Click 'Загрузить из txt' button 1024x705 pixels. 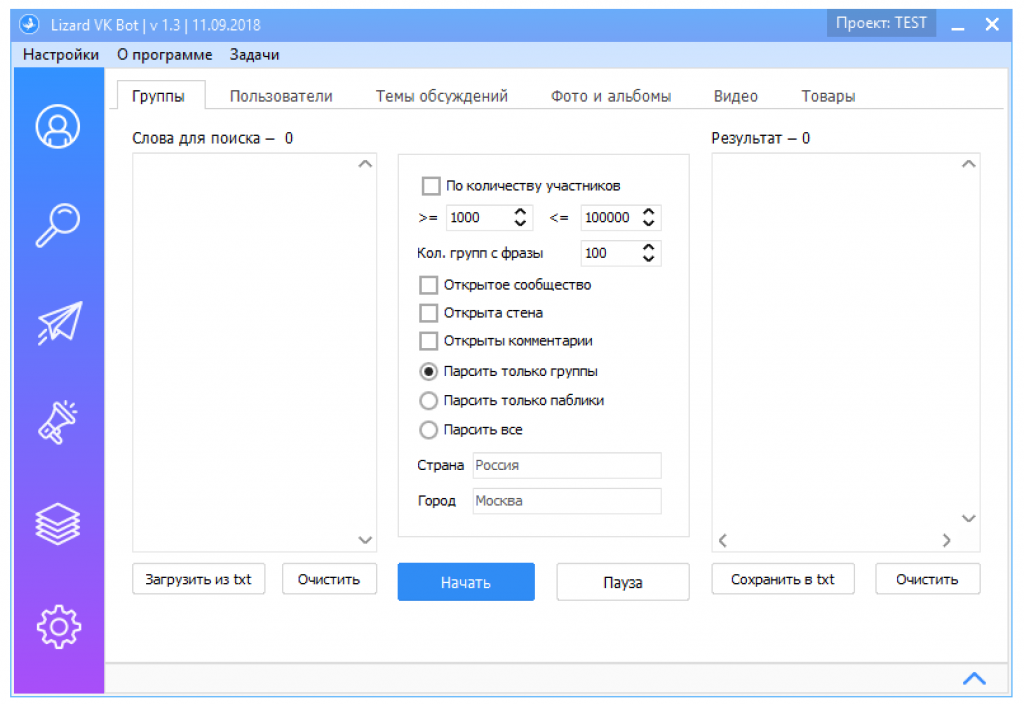point(199,580)
